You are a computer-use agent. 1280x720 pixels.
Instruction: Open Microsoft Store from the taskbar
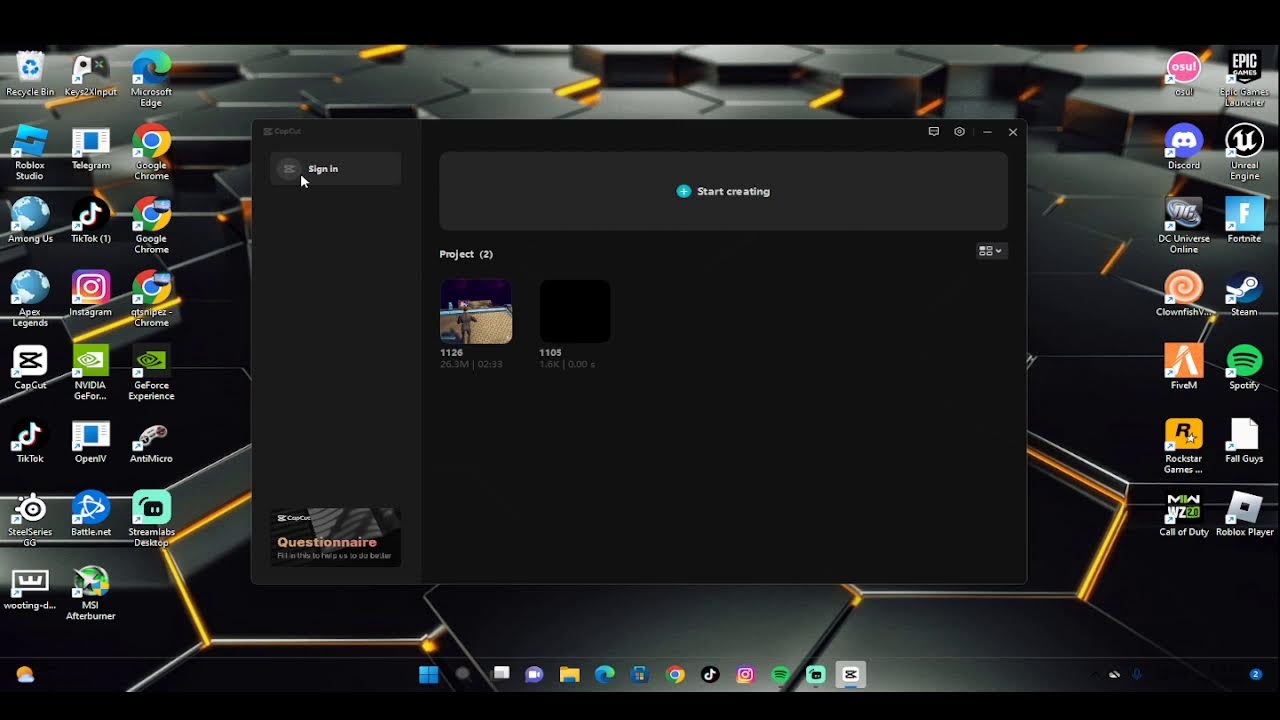639,674
